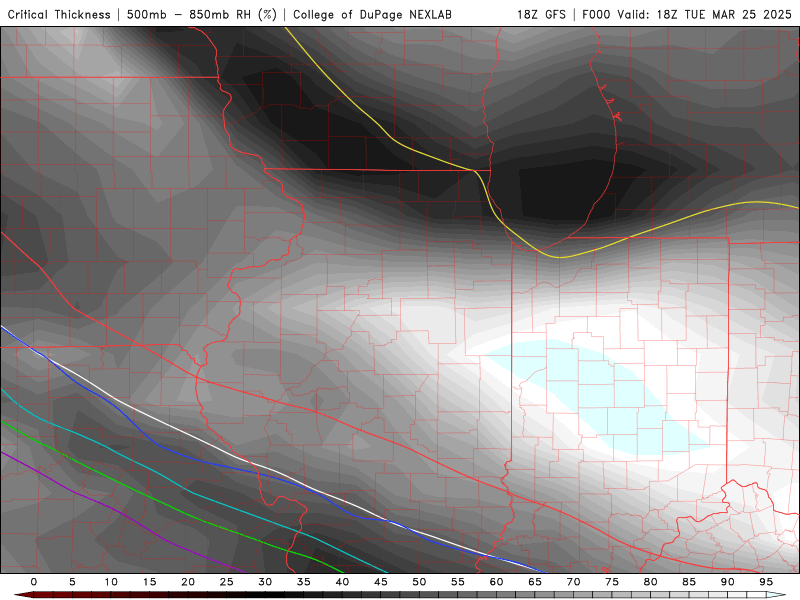Click the '0' colorbar scale label

[34, 582]
